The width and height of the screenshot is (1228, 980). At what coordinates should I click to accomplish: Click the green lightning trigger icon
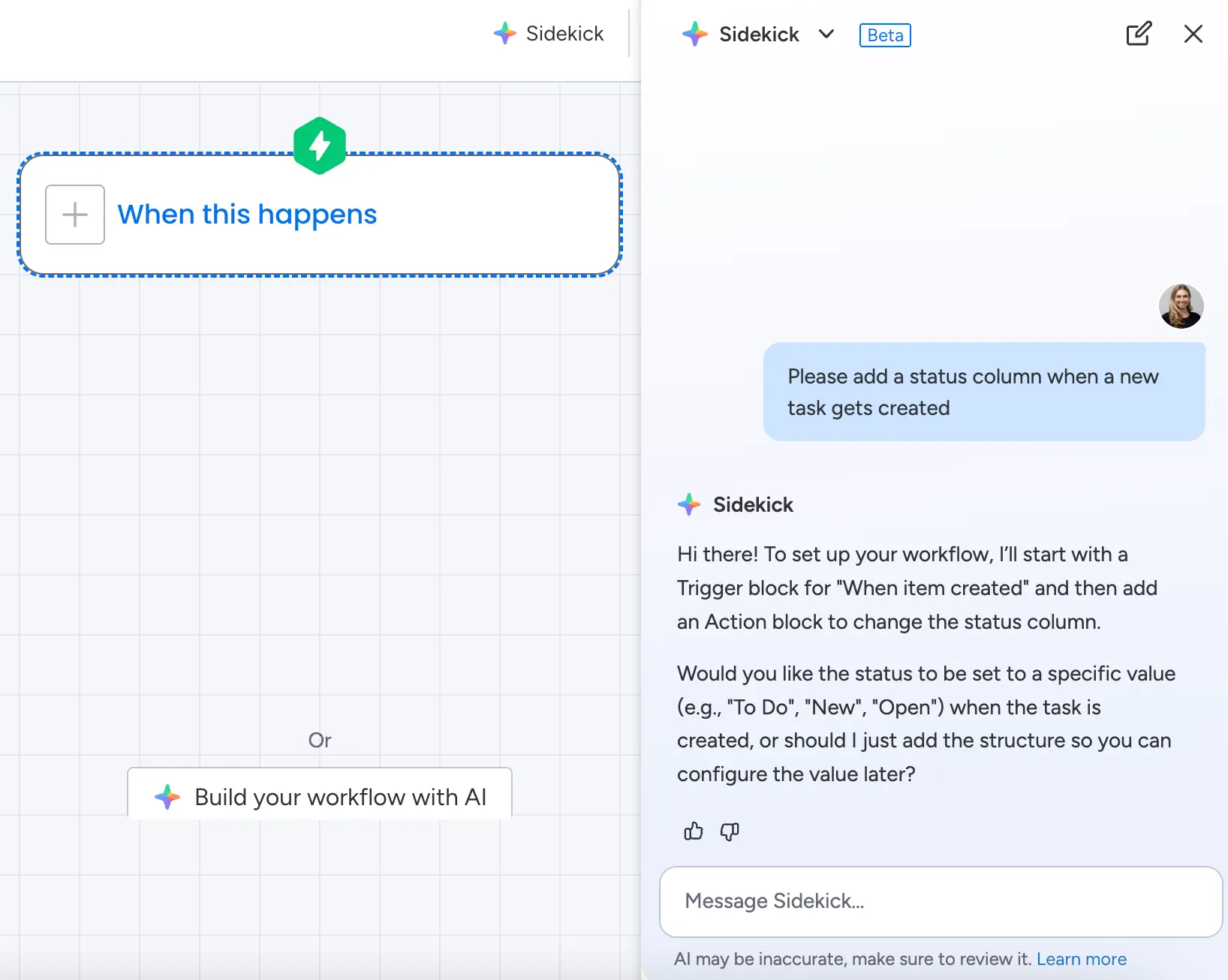[320, 146]
